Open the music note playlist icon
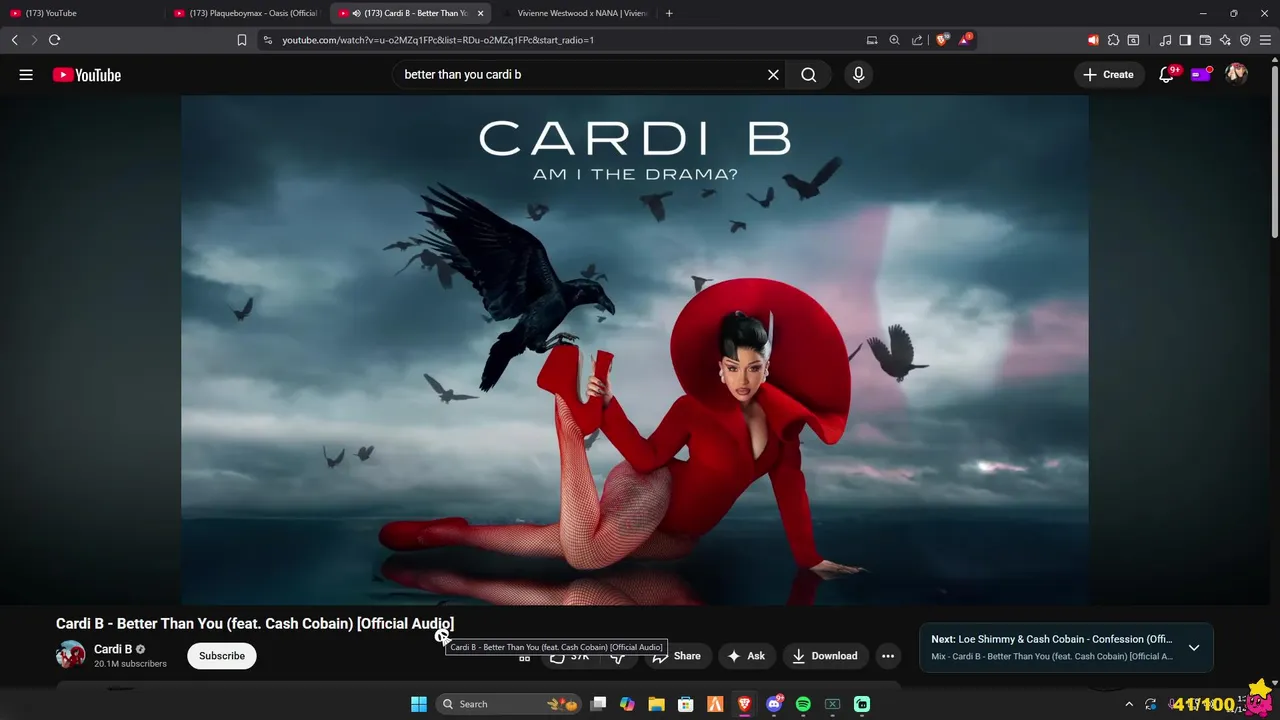 point(1165,40)
